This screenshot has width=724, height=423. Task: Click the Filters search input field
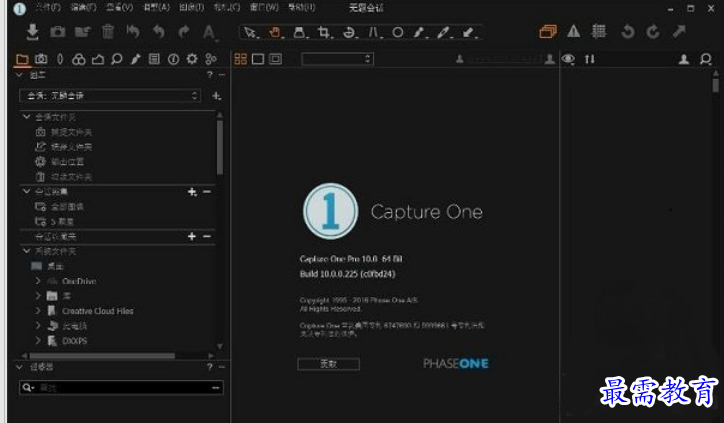[x=121, y=387]
